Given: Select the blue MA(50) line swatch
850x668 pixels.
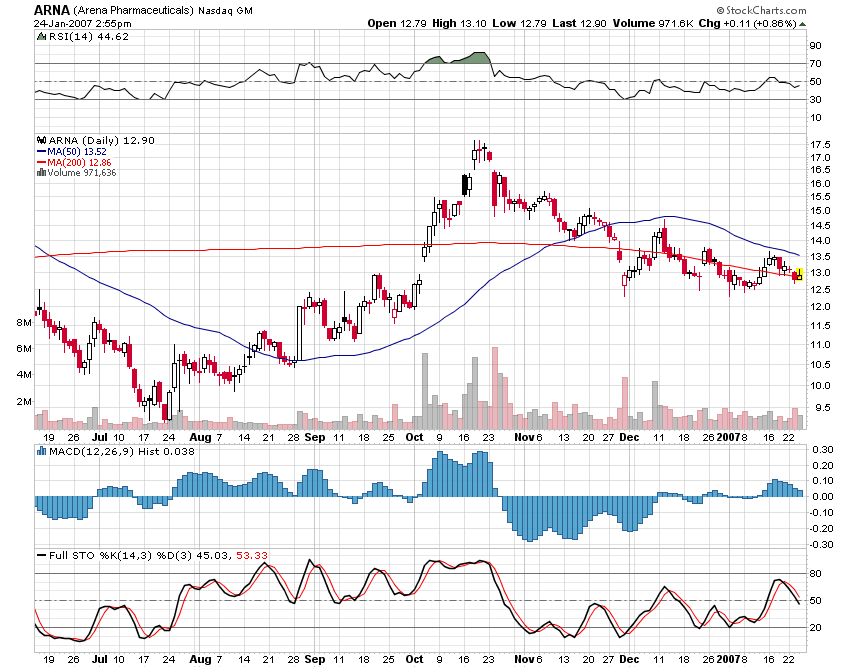Looking at the screenshot, I should tap(41, 152).
